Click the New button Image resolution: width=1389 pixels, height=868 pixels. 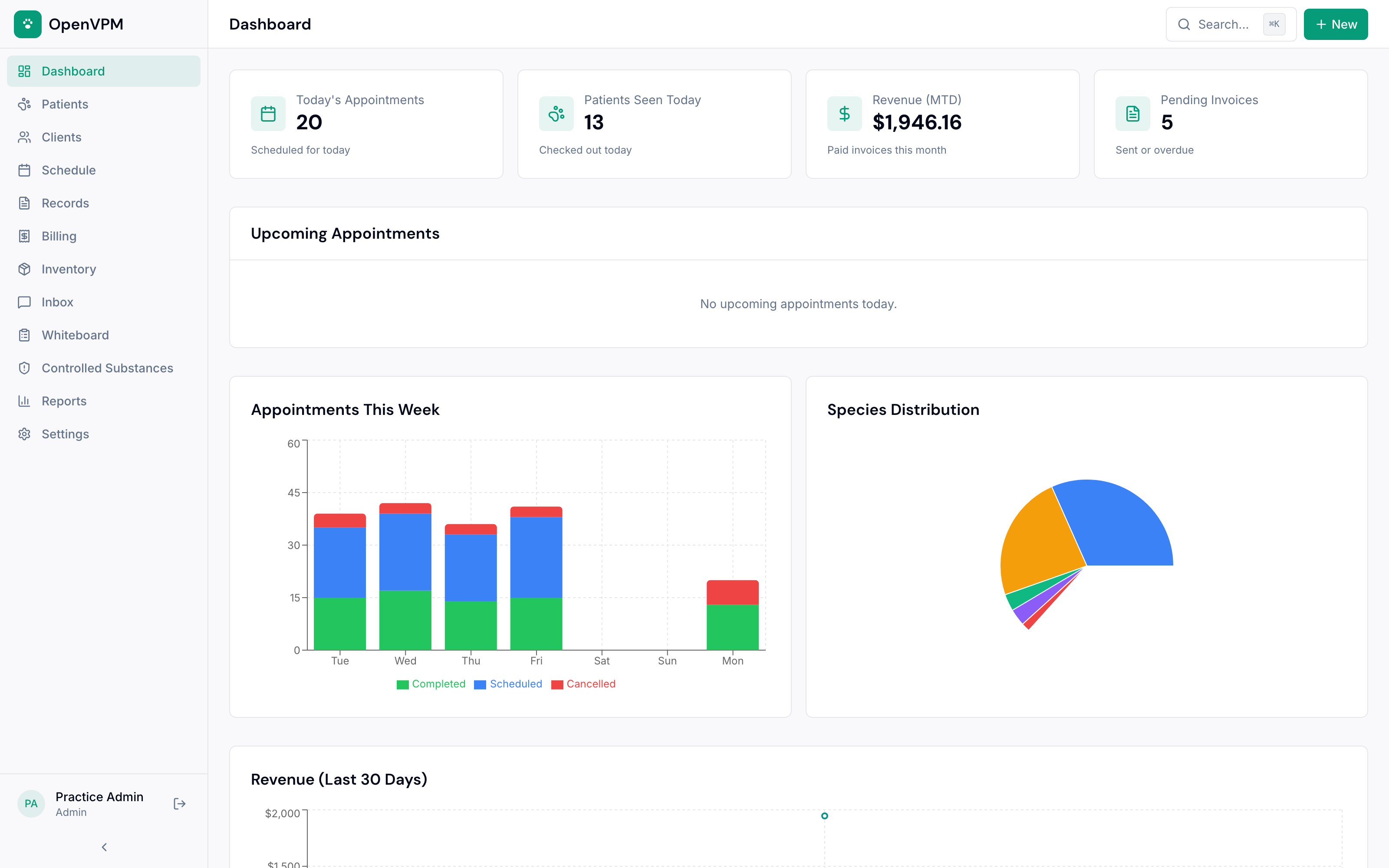pos(1336,24)
